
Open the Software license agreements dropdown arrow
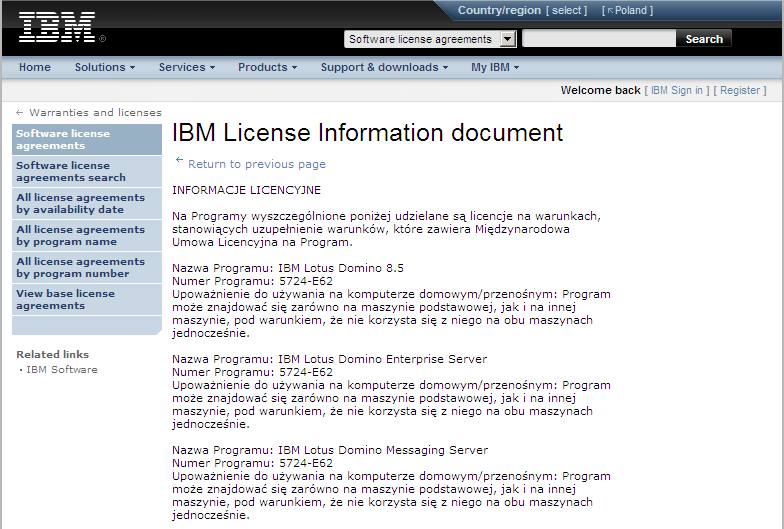[508, 39]
